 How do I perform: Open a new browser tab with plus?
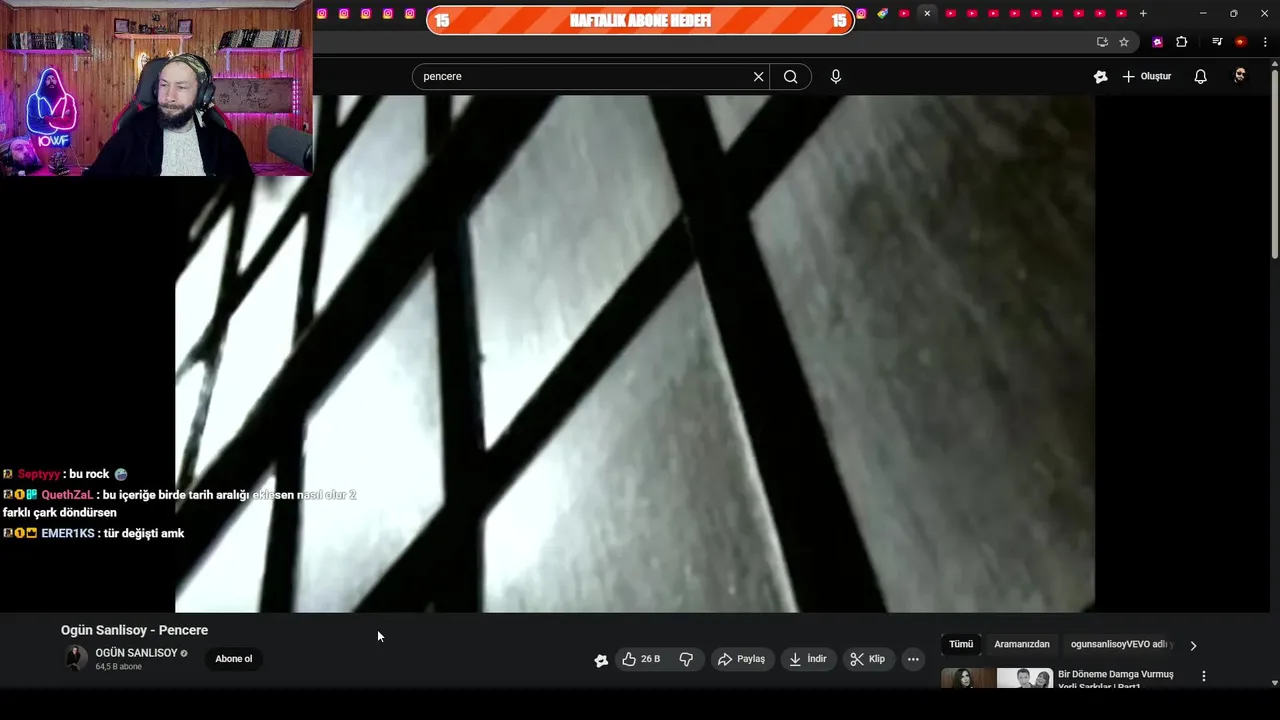click(x=1143, y=13)
